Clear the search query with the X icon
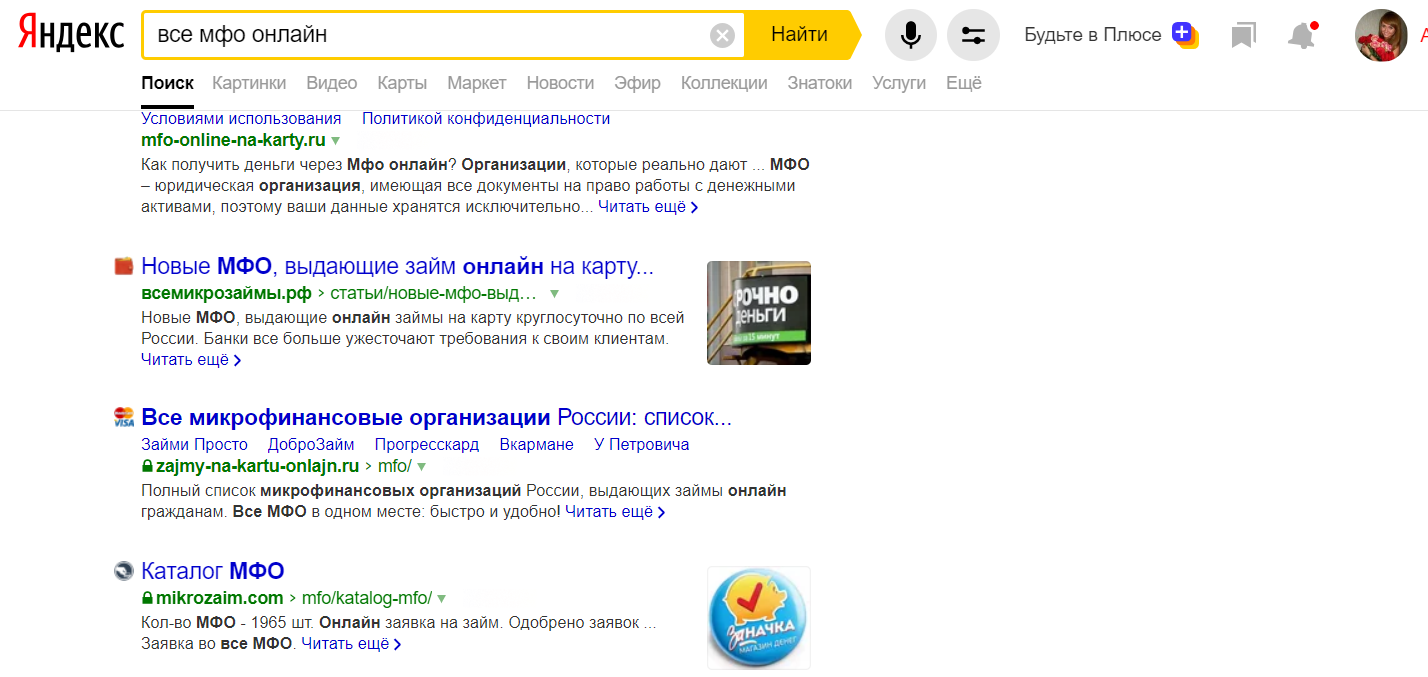The height and width of the screenshot is (677, 1428). point(722,35)
